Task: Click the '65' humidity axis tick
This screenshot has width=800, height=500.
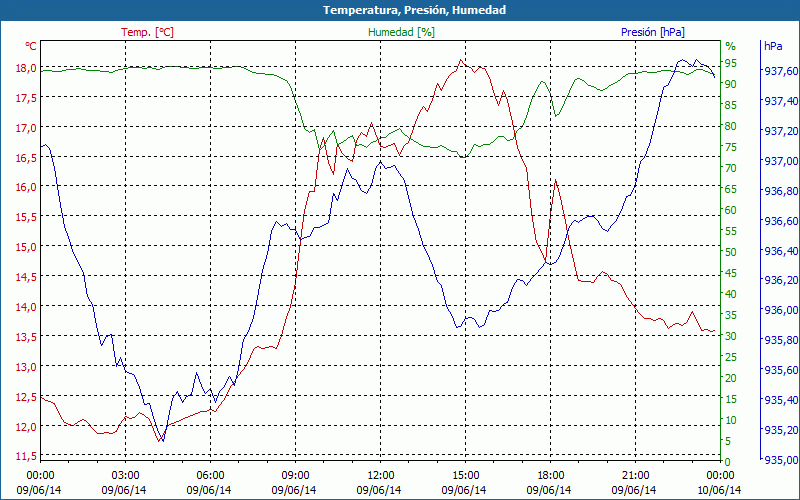Action: 731,189
